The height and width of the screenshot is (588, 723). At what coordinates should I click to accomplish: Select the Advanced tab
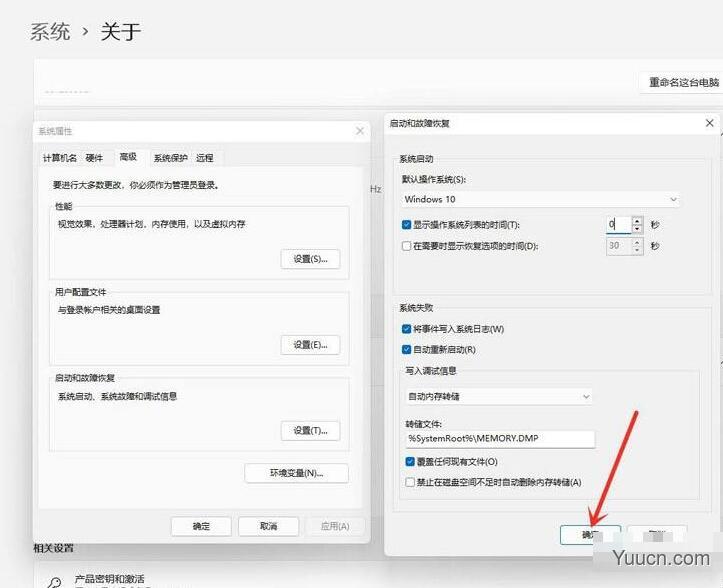point(128,157)
